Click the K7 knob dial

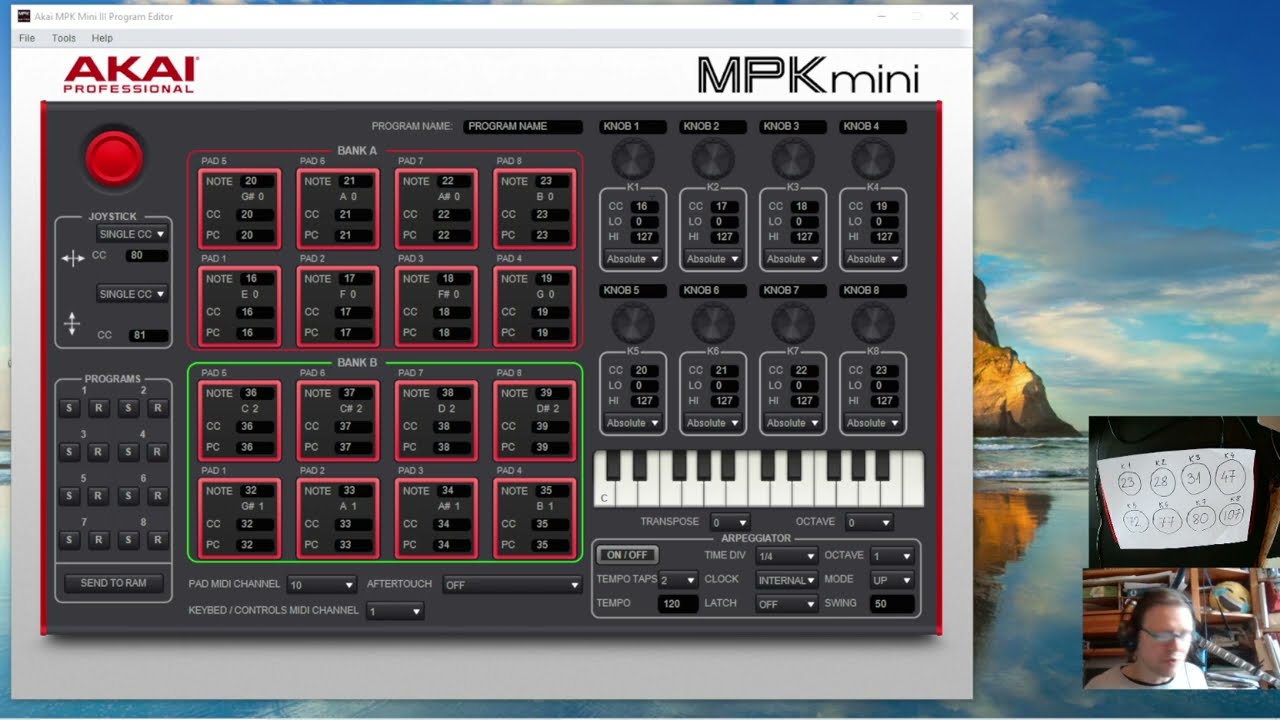(x=792, y=322)
